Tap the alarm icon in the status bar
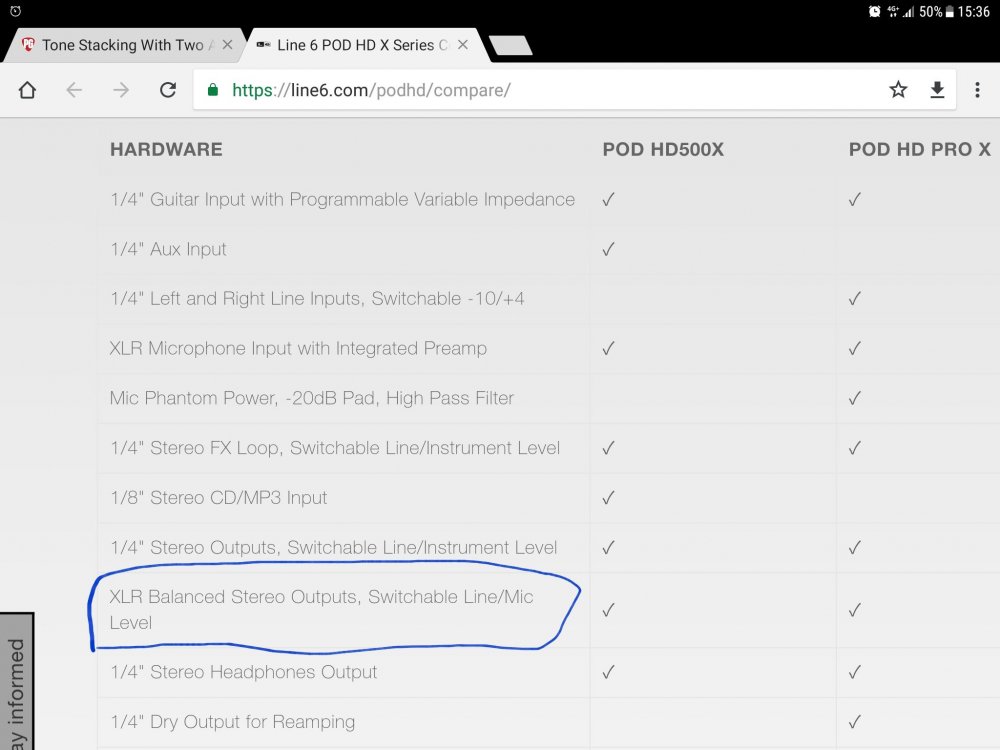 pos(15,11)
